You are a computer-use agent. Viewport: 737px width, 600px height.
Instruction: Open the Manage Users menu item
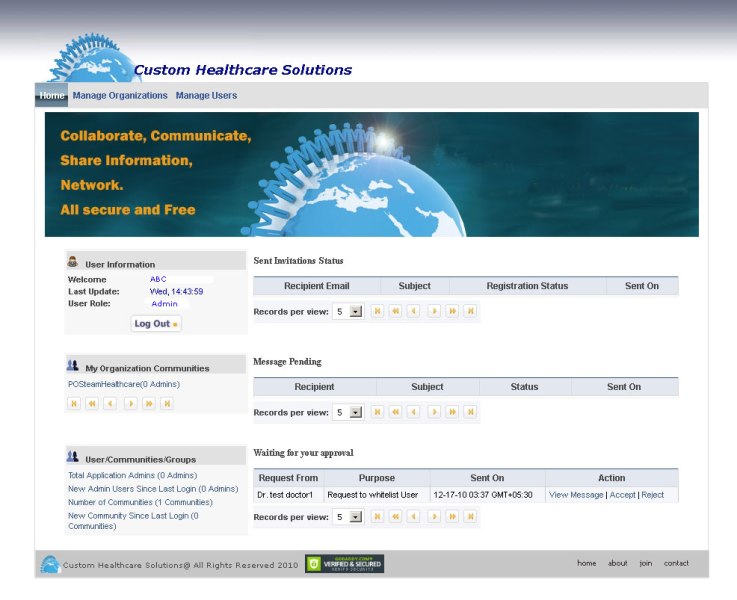point(206,96)
